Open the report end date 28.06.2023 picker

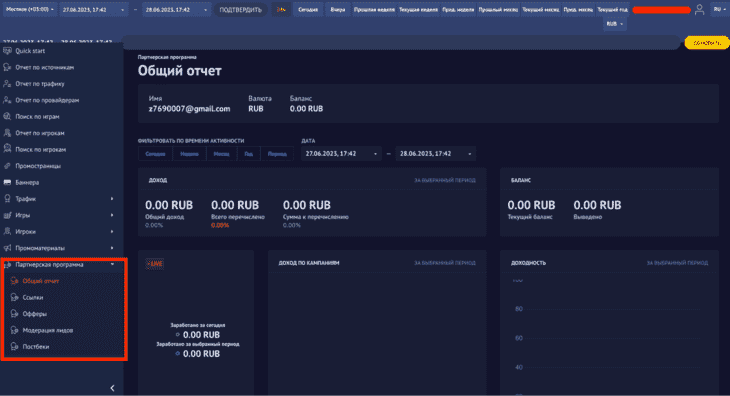[436, 154]
